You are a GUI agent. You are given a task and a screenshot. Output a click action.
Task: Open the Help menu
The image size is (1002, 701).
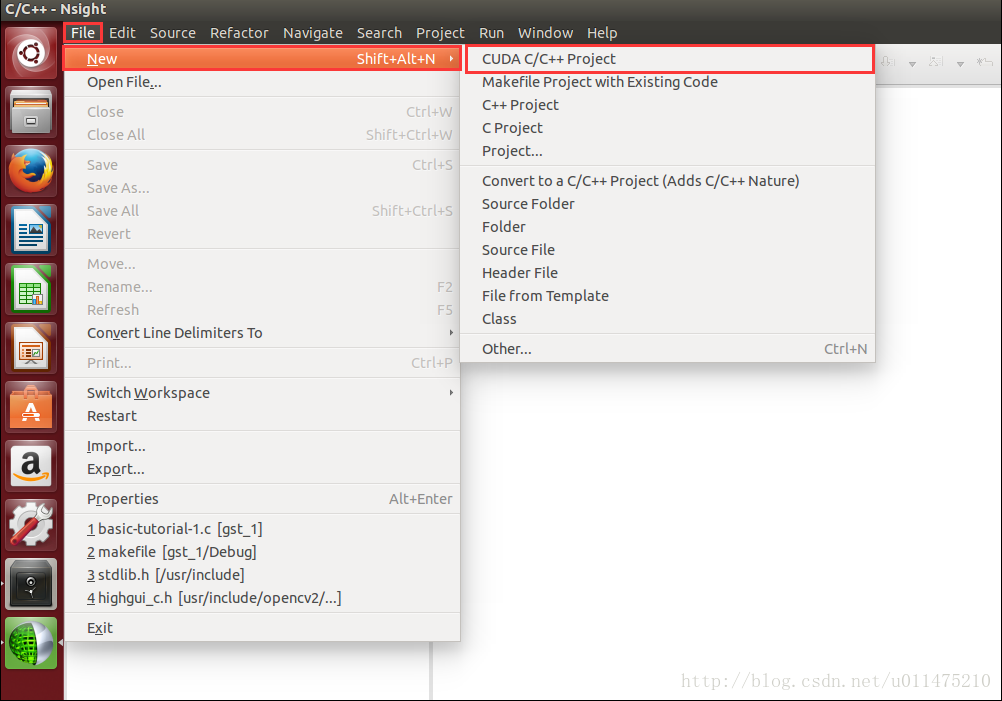602,33
